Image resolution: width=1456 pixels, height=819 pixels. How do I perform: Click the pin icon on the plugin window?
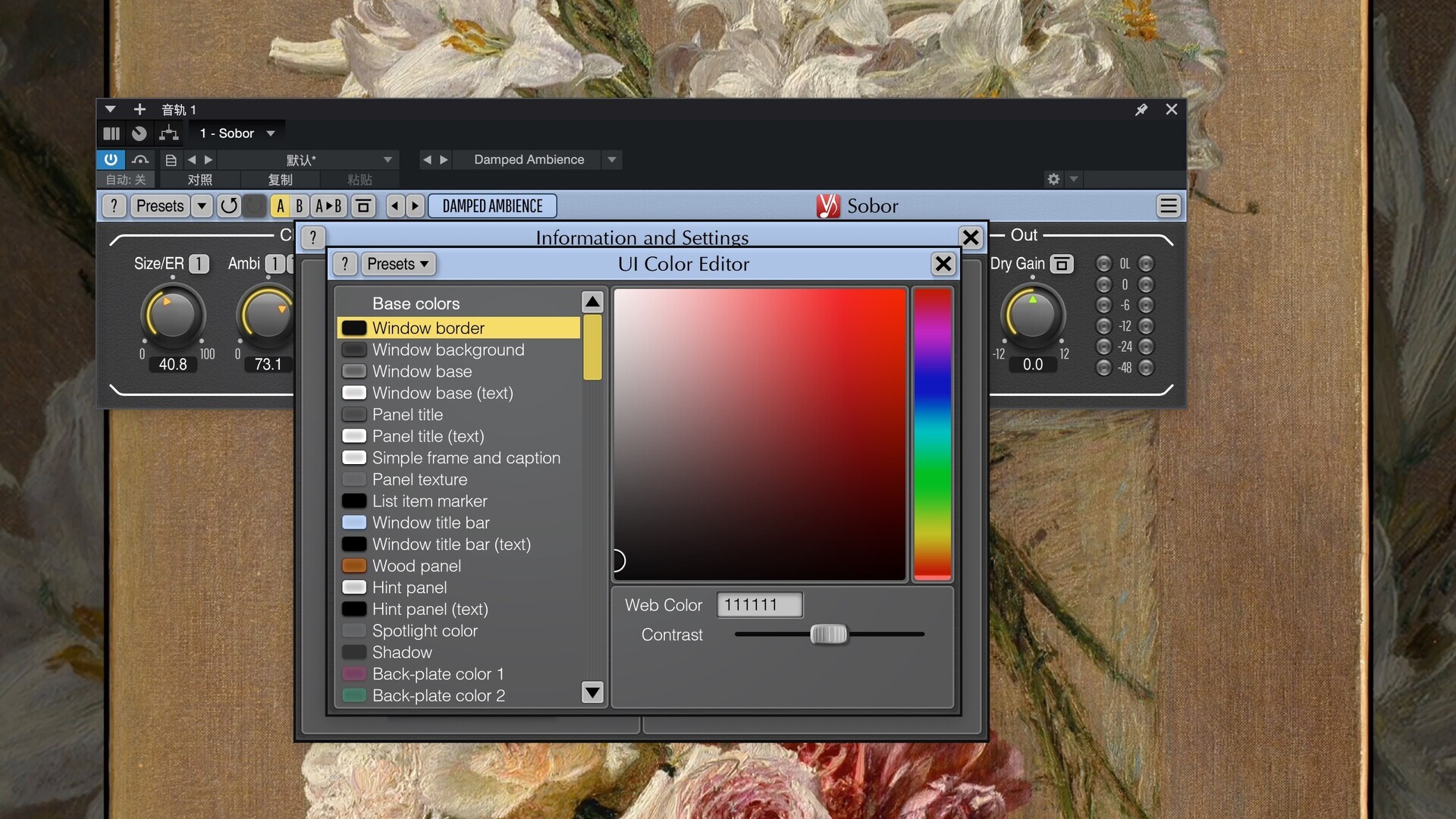point(1141,110)
